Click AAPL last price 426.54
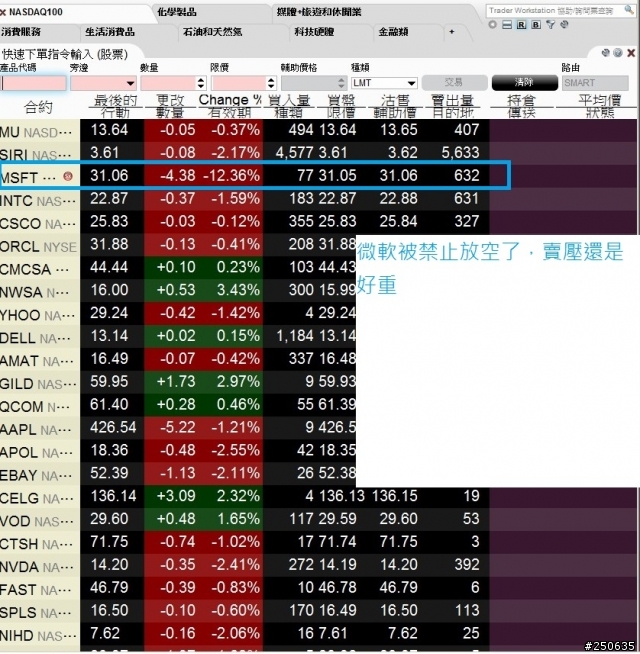Screen dimensions: 640x654 click(113, 428)
